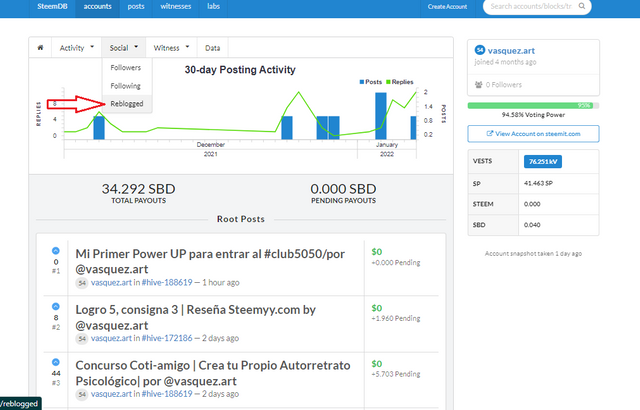Open vasquez.art profile name in sidebar
The image size is (640, 410).
[511, 51]
